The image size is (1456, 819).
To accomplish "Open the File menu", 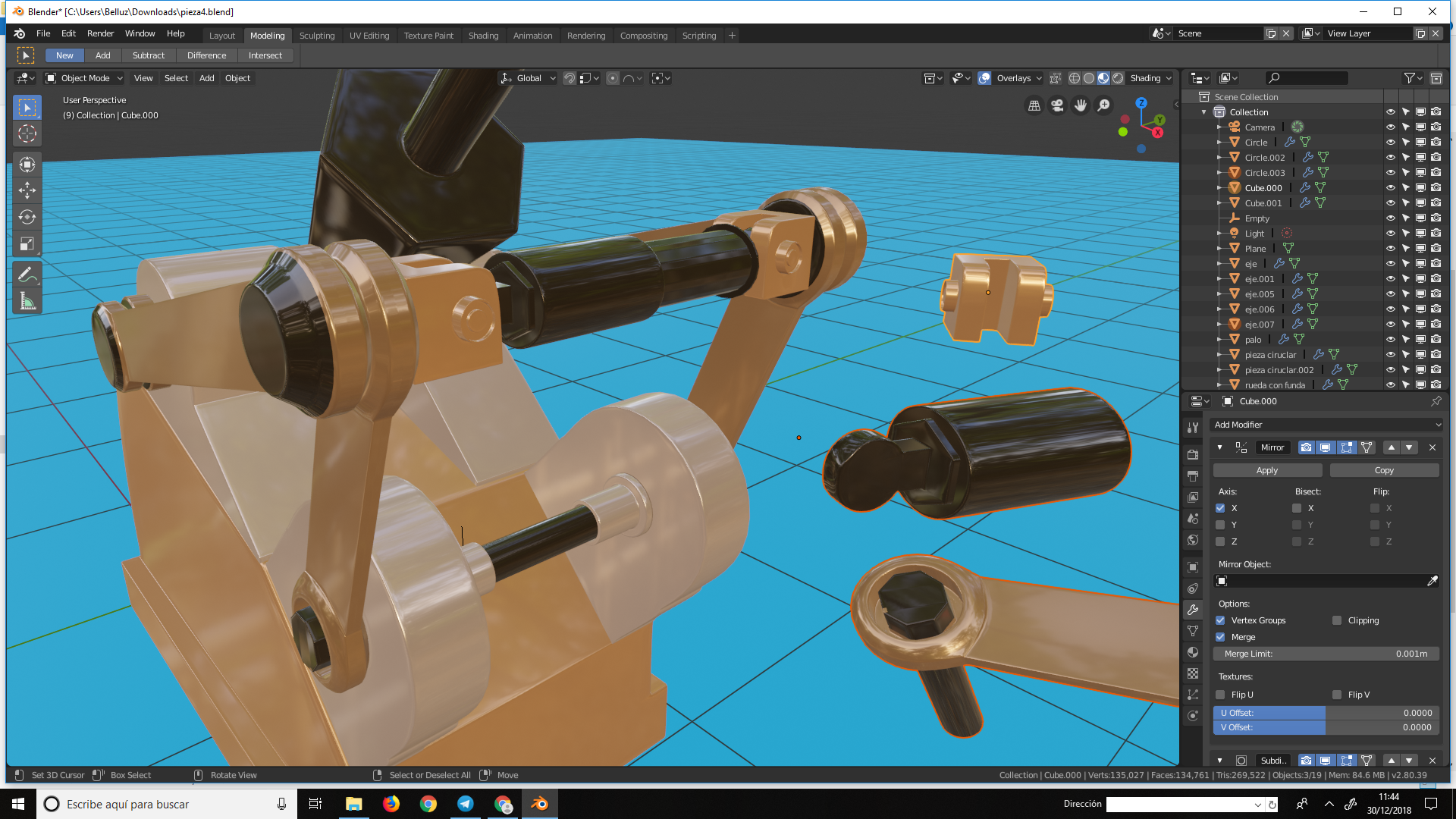I will pos(43,33).
